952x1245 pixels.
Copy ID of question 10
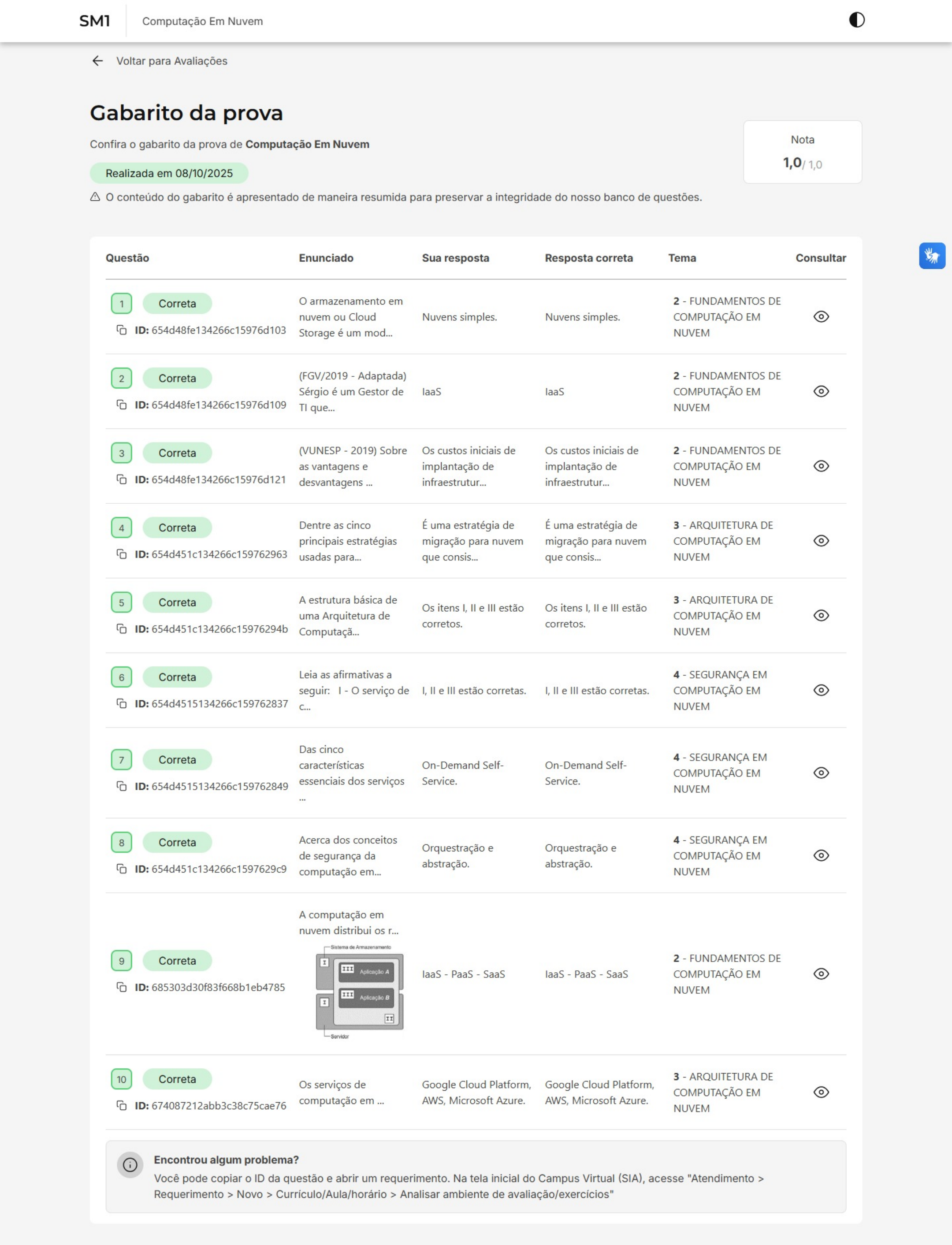click(x=121, y=1106)
